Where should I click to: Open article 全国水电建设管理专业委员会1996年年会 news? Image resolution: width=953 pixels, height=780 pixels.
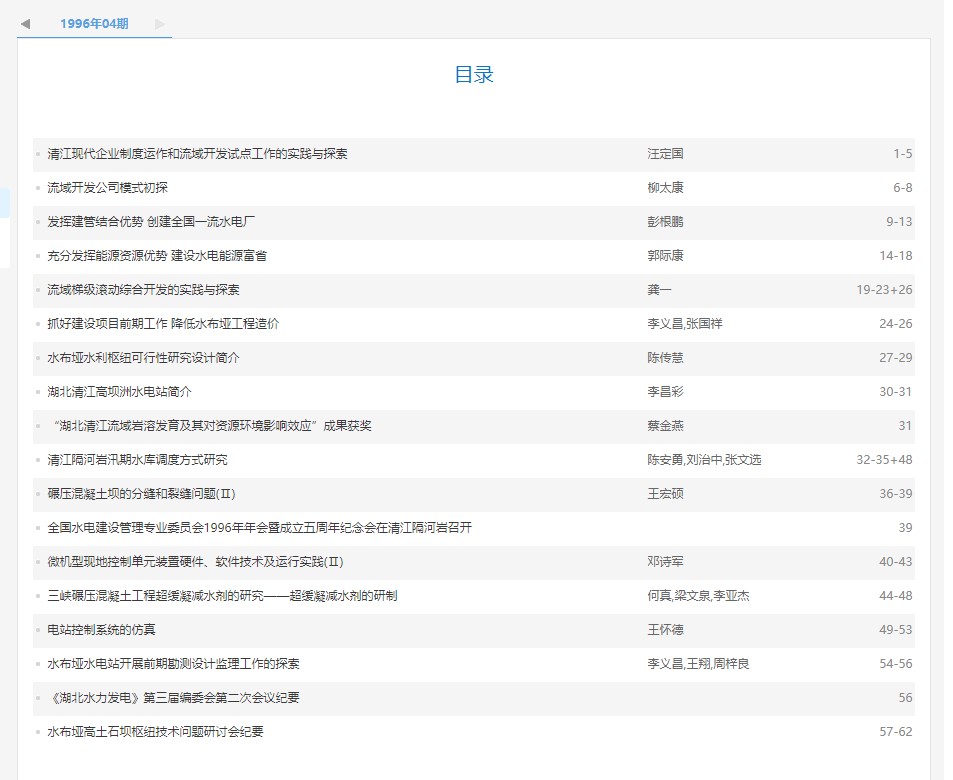[260, 528]
